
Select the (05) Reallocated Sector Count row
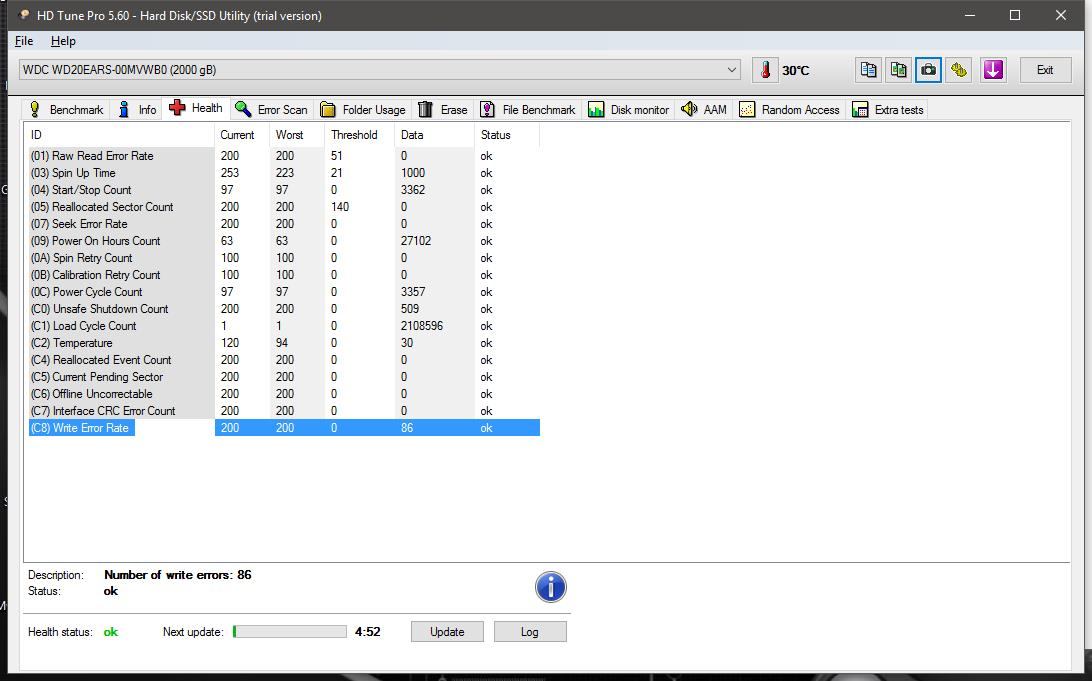pos(284,207)
